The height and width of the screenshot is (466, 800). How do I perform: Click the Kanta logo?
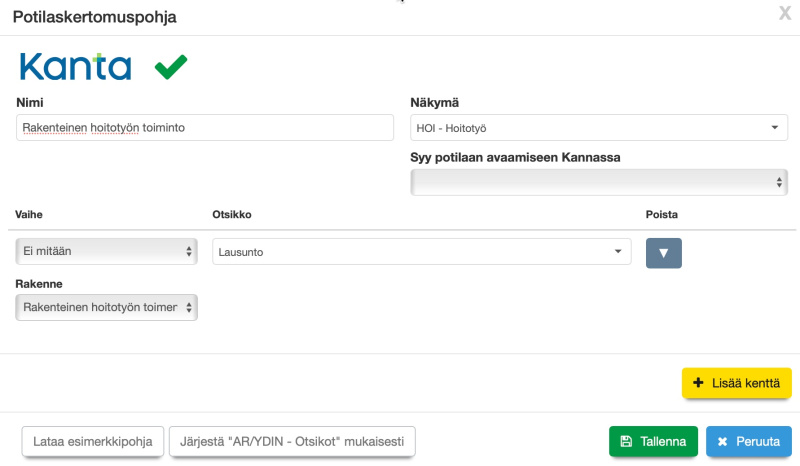tap(76, 66)
